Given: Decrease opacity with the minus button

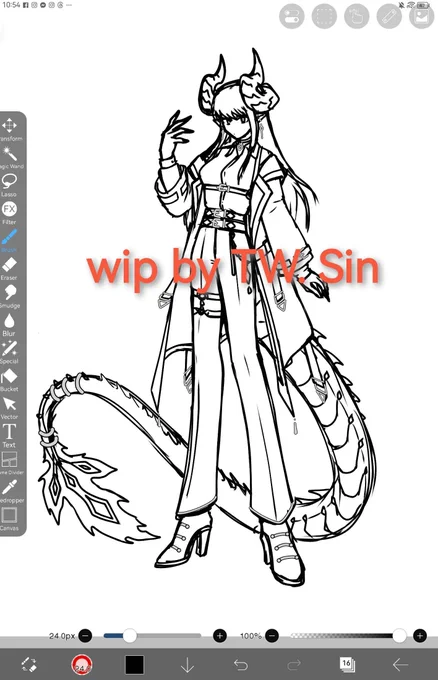Looking at the screenshot, I should (272, 636).
